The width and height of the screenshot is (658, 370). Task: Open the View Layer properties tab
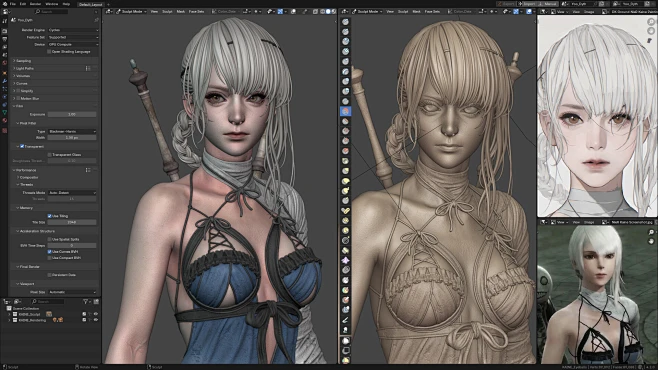[x=4, y=47]
